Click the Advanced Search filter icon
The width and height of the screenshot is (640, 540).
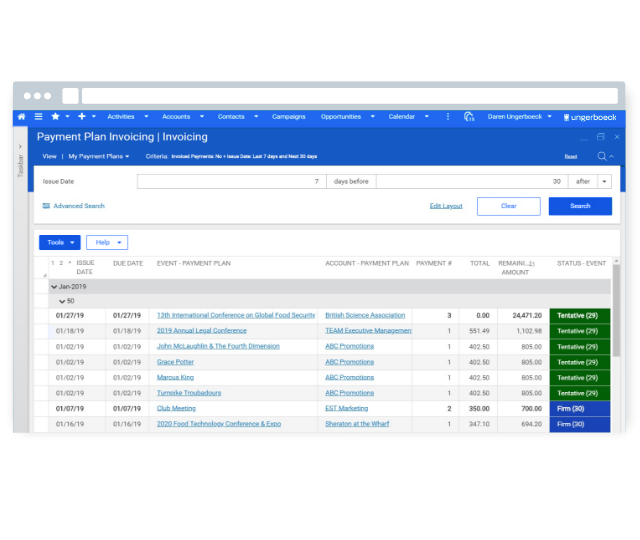click(46, 206)
